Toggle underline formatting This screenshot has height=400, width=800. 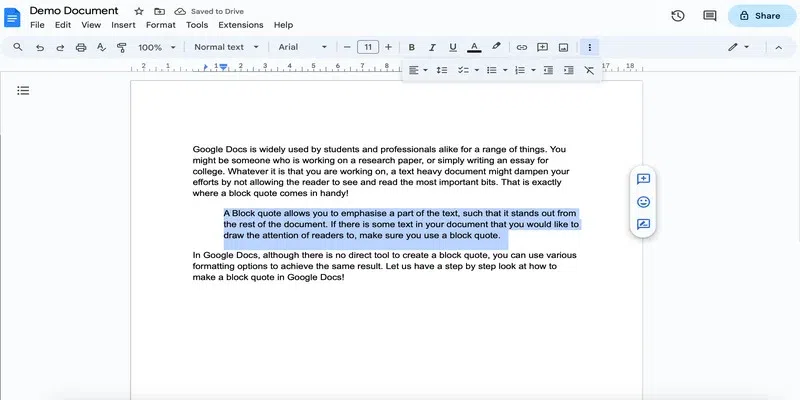453,47
